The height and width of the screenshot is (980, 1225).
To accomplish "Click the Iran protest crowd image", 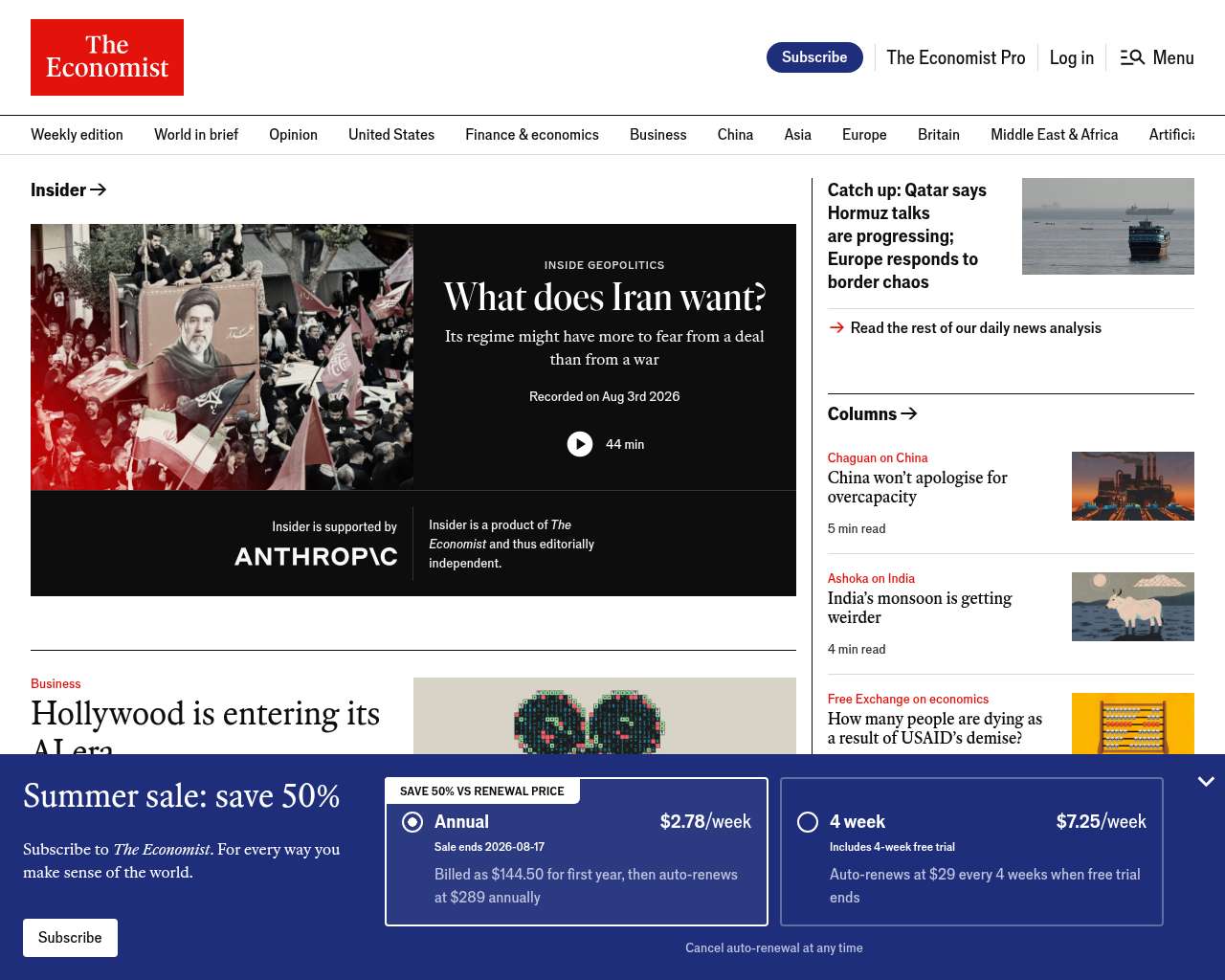I will [222, 357].
